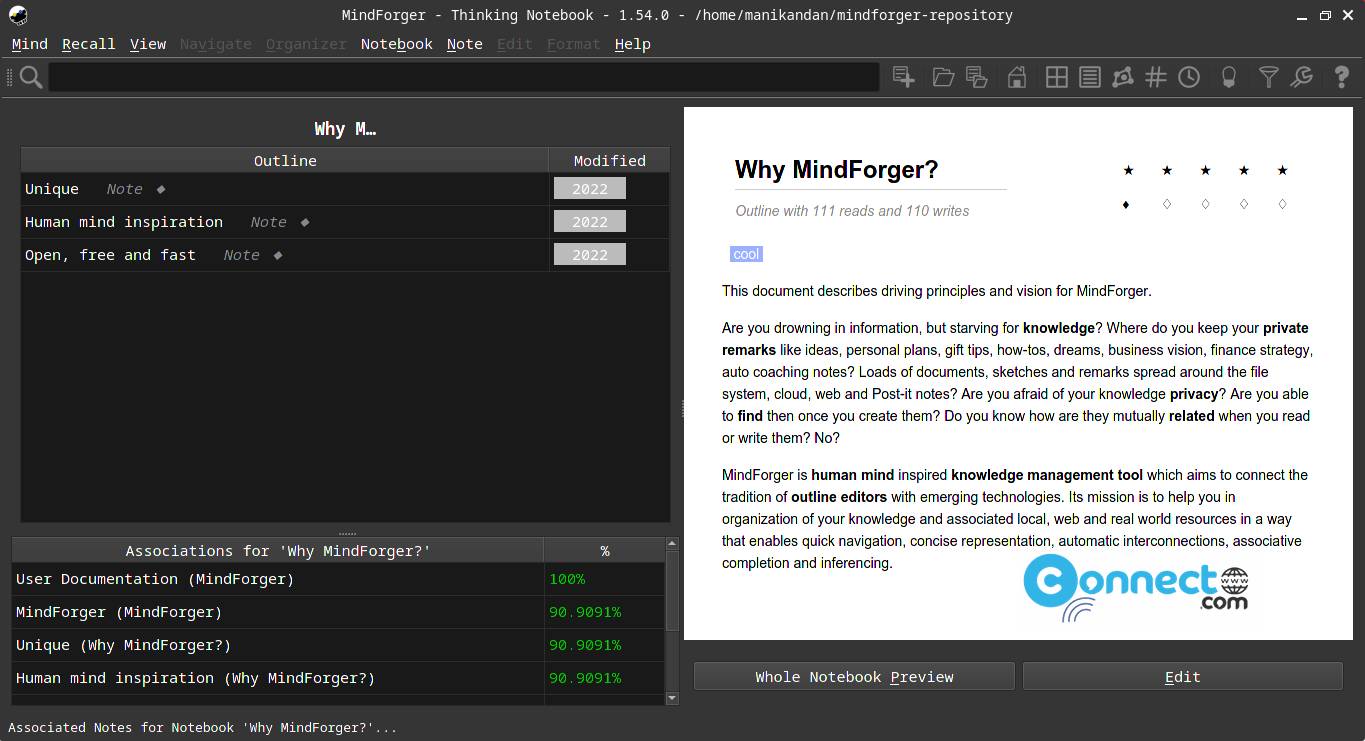This screenshot has width=1365, height=741.
Task: Select 'User Documentation (MindForger)' association row
Action: [279, 579]
